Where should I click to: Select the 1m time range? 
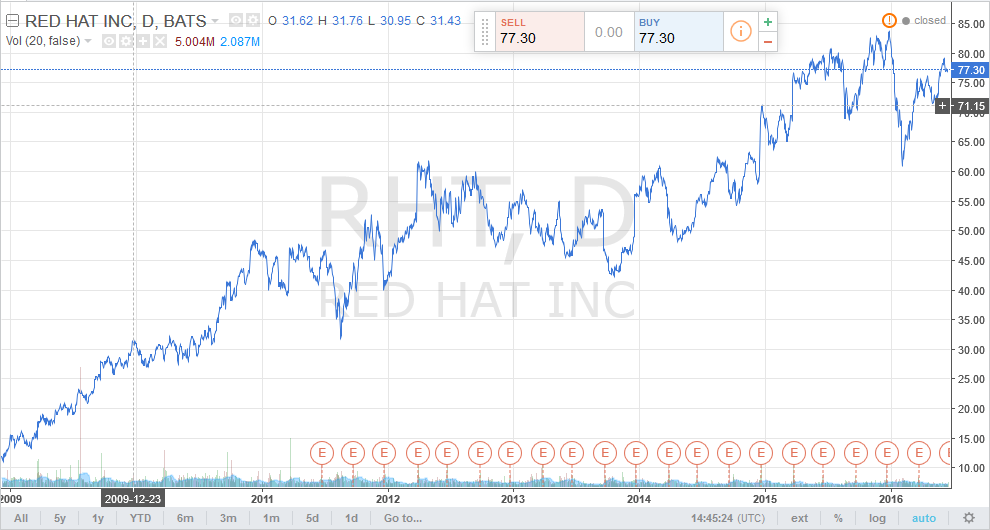pyautogui.click(x=271, y=518)
